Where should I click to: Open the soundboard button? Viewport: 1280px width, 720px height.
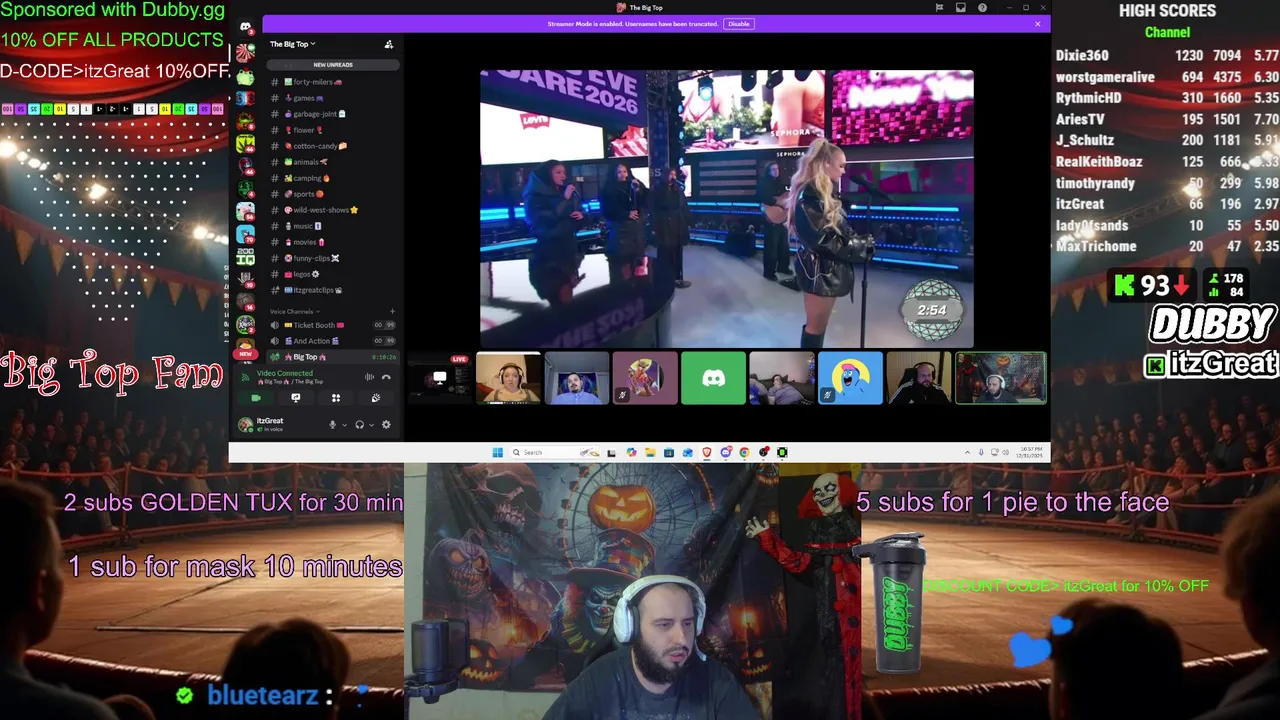(376, 398)
